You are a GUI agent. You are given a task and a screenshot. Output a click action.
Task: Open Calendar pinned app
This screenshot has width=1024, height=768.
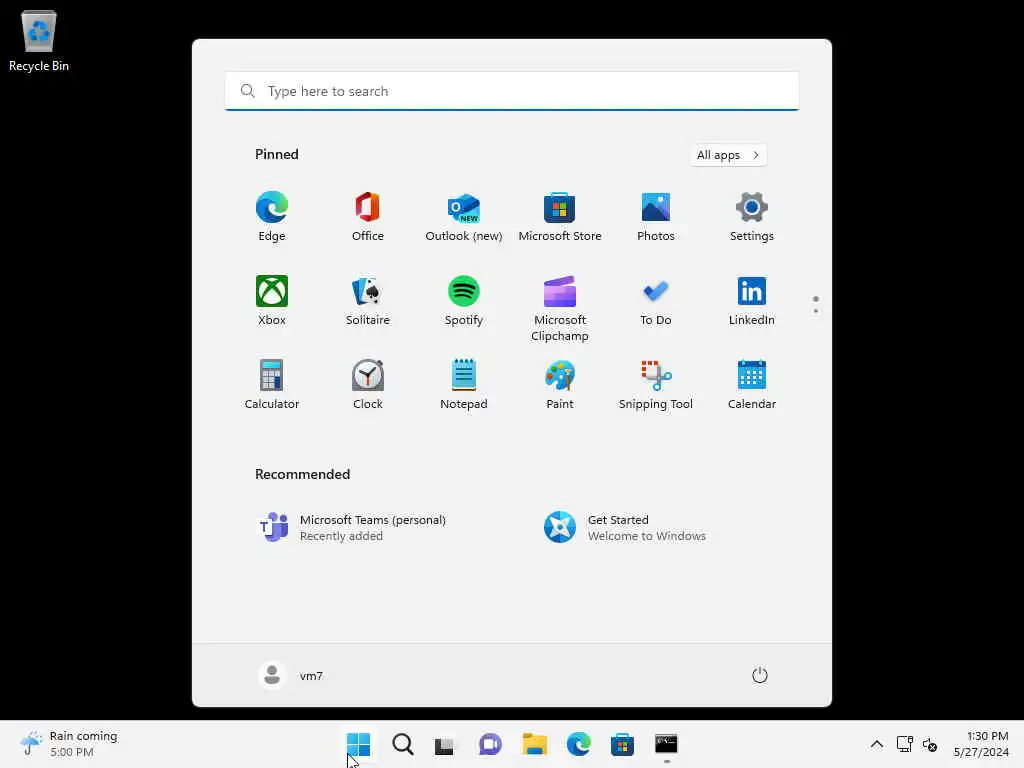click(752, 385)
